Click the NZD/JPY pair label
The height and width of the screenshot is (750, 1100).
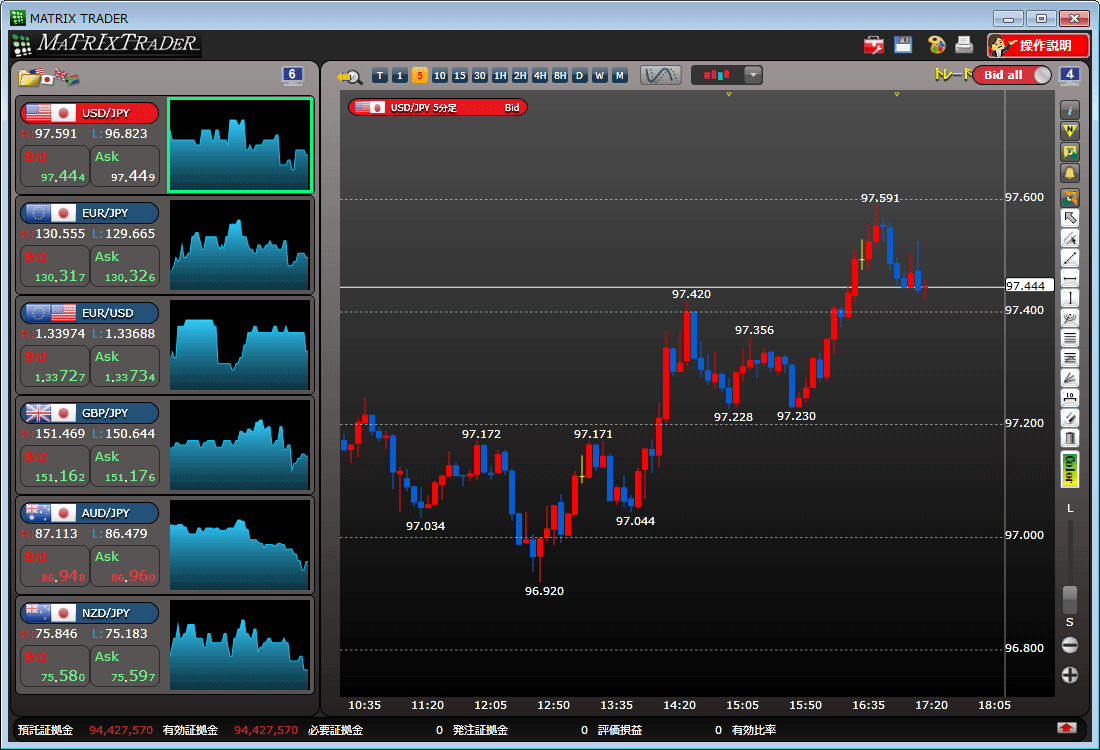90,613
